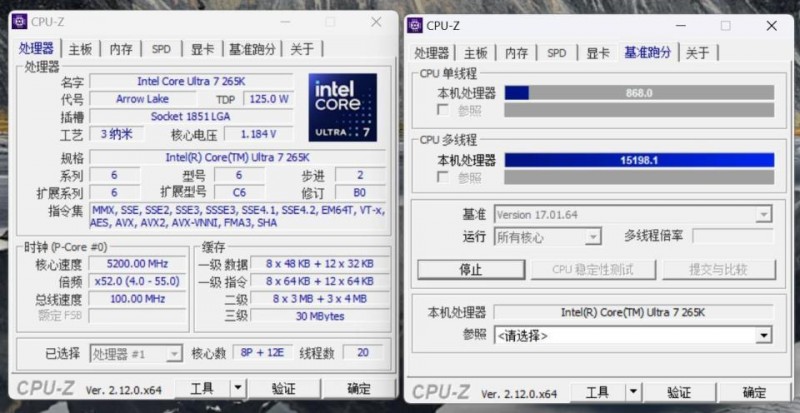Close the right CPU-Z window
This screenshot has height=413, width=800.
[x=771, y=26]
